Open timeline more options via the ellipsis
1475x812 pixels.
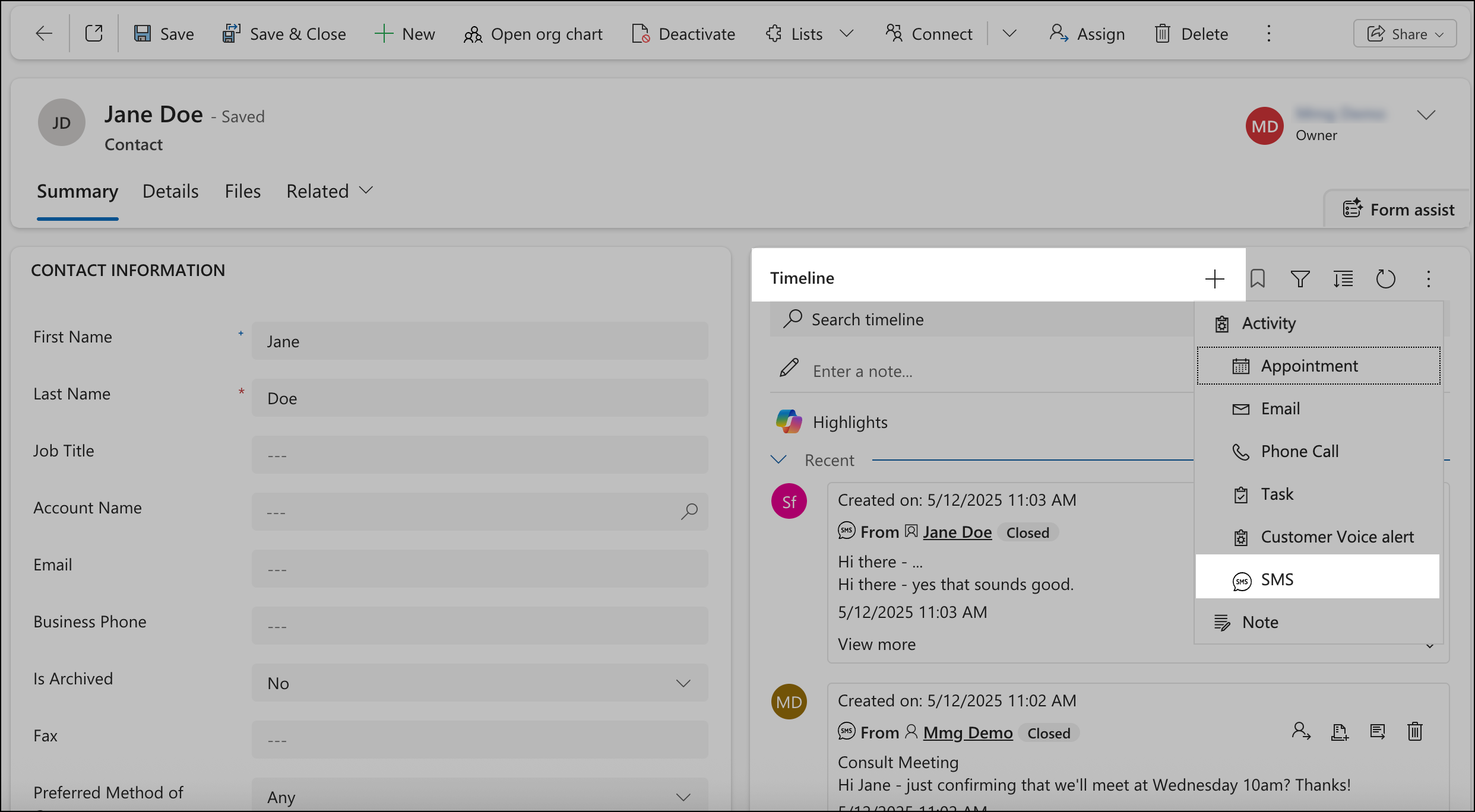[1429, 278]
